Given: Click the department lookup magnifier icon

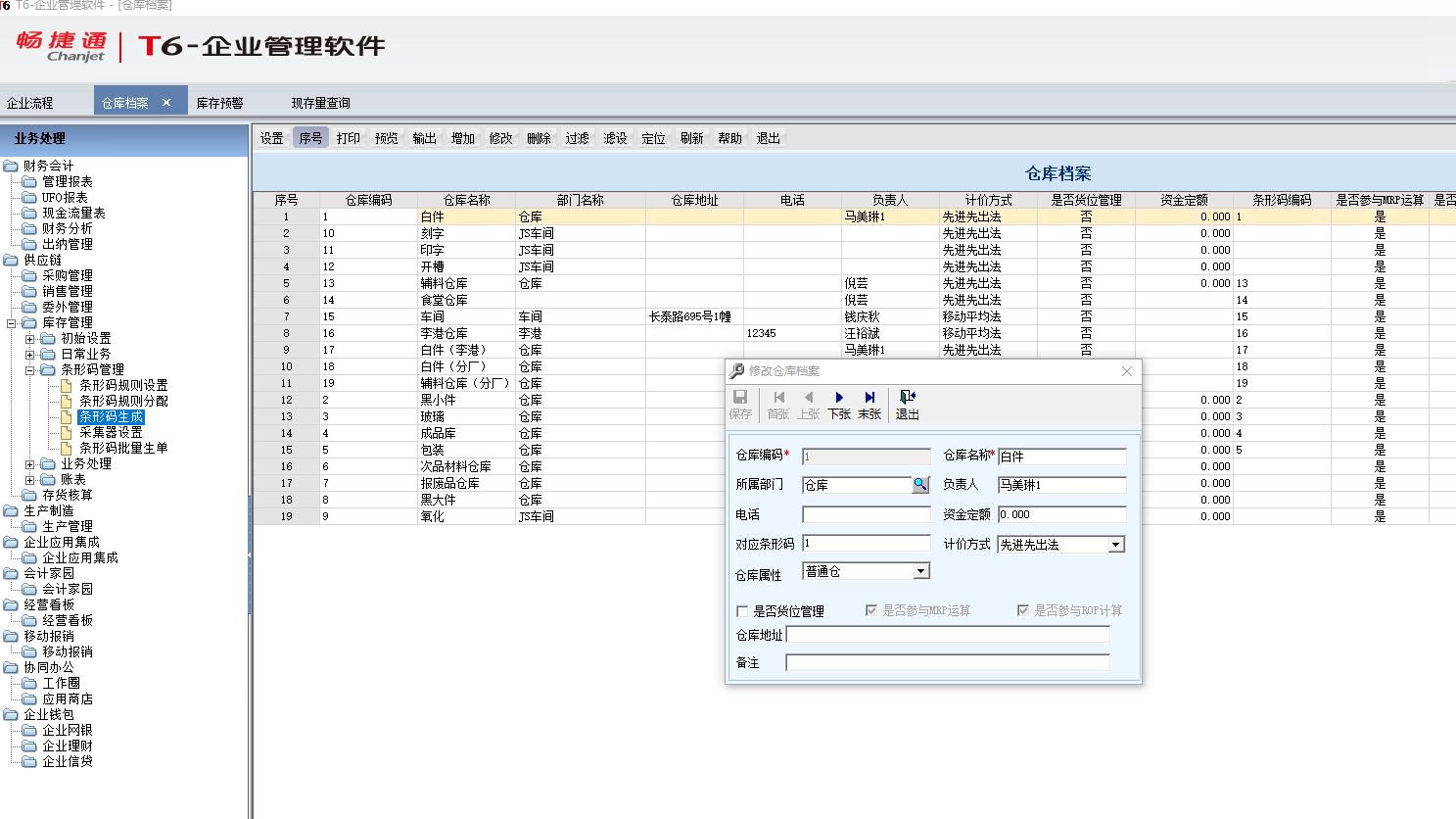Looking at the screenshot, I should pos(920,484).
